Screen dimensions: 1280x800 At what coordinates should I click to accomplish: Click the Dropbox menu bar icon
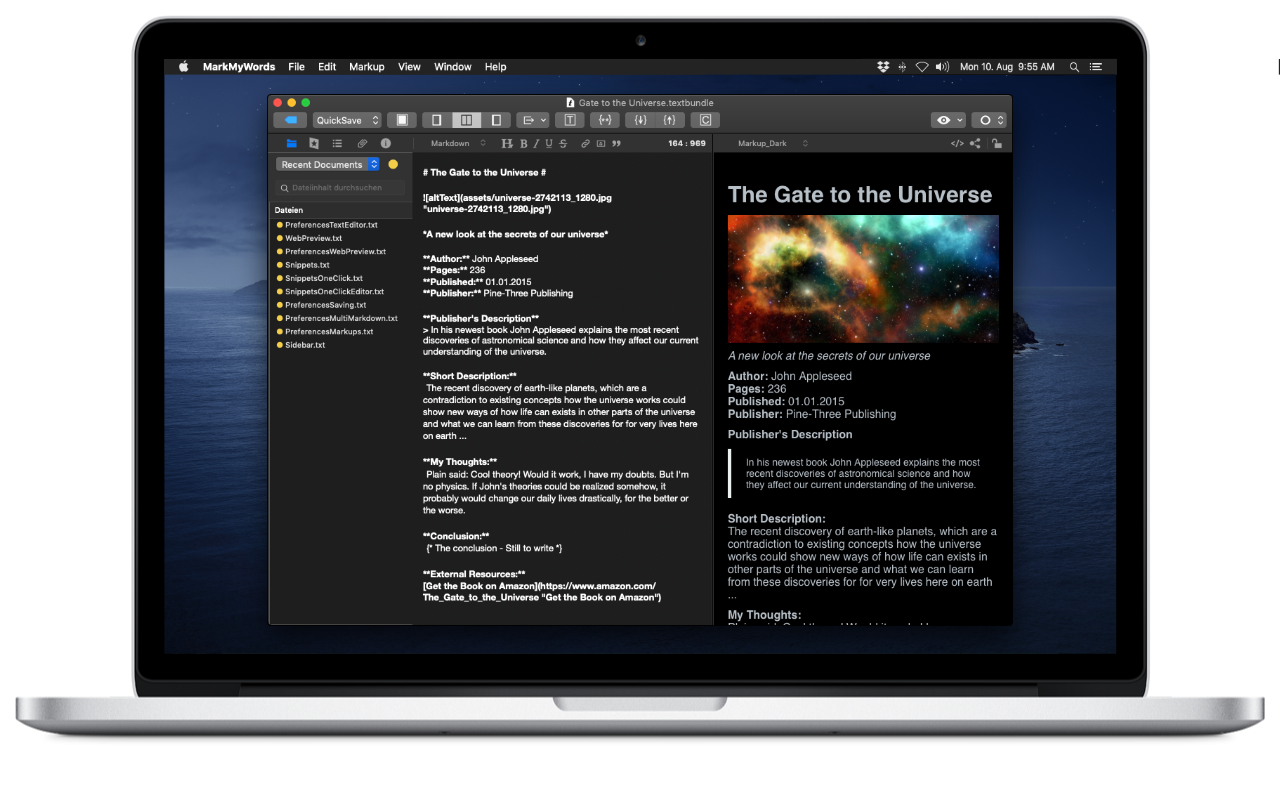click(883, 67)
